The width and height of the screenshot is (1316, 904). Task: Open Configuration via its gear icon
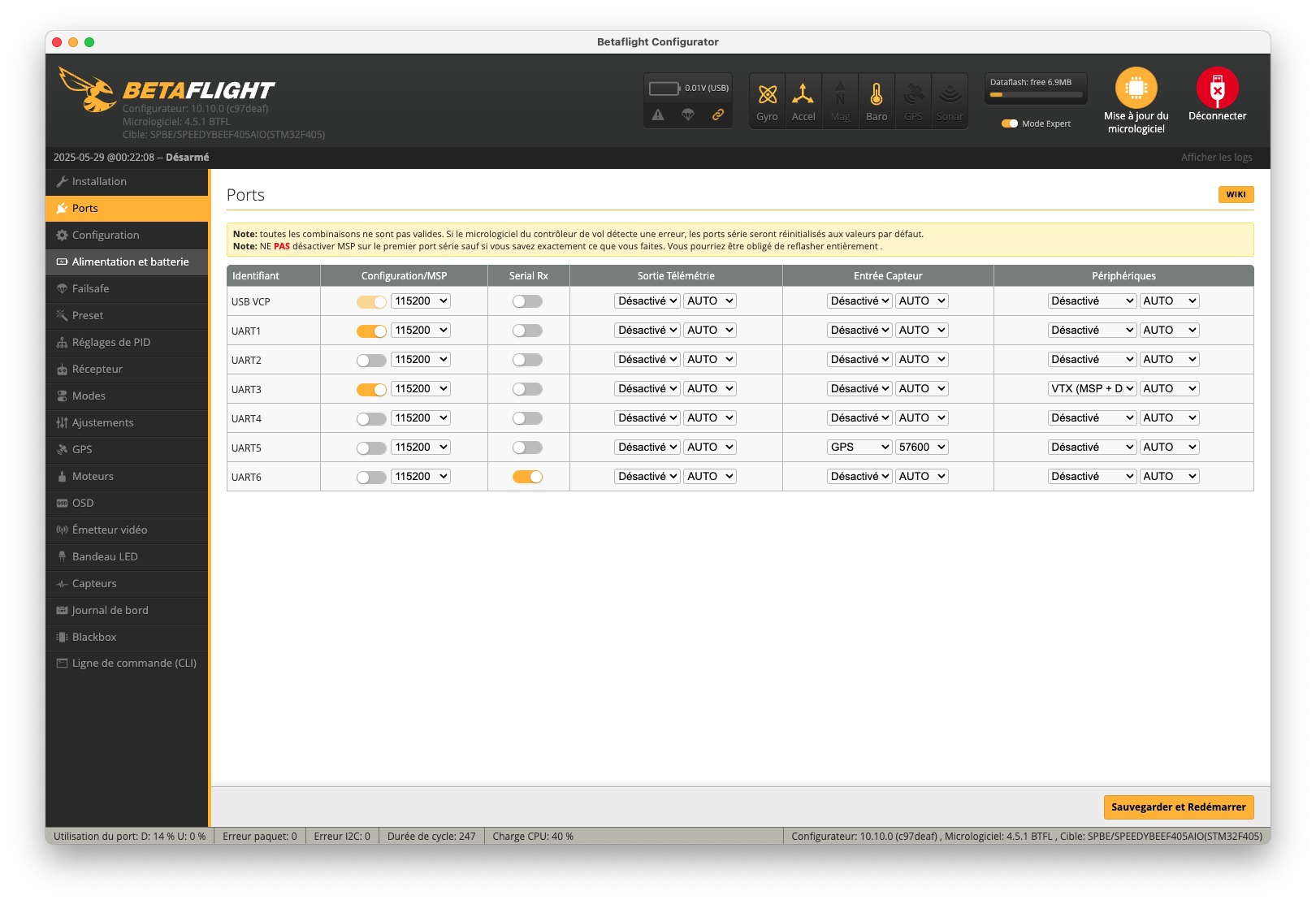coord(62,235)
